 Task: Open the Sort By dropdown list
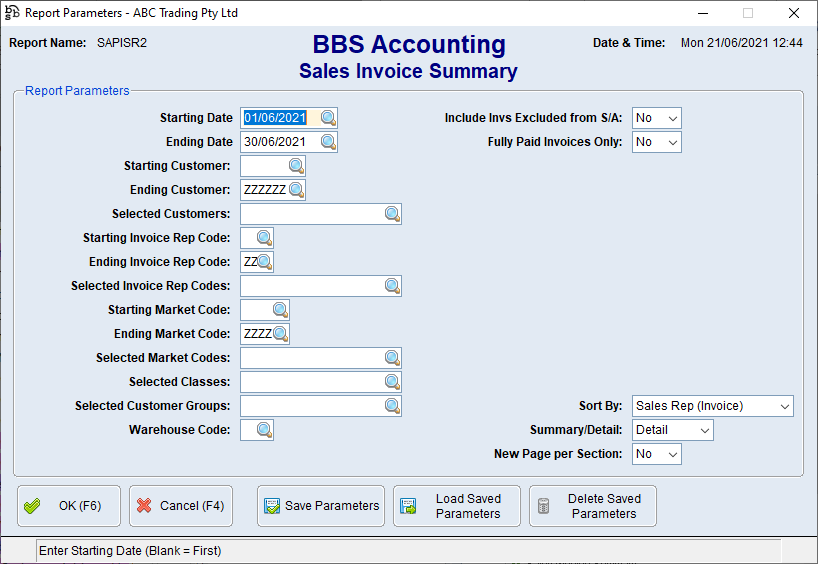(x=713, y=406)
